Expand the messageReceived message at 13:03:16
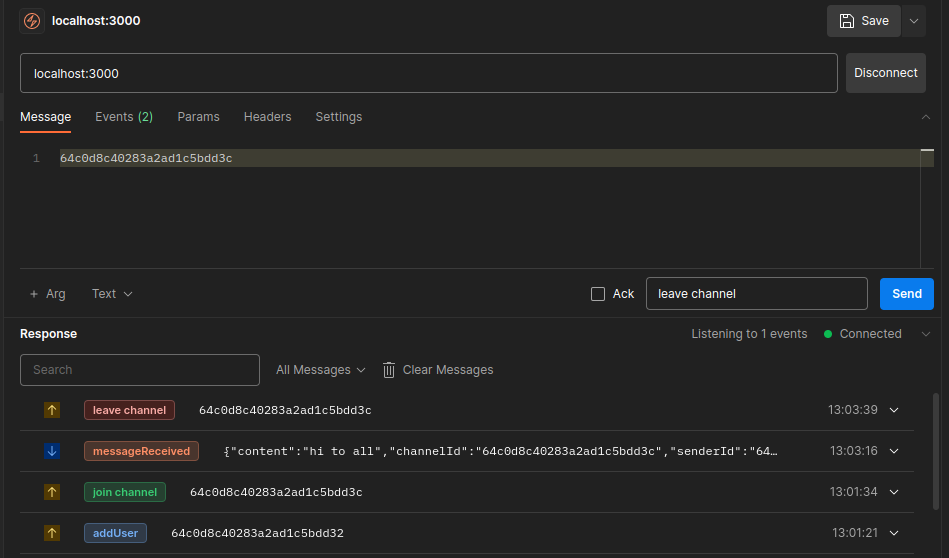949x558 pixels. 894,451
